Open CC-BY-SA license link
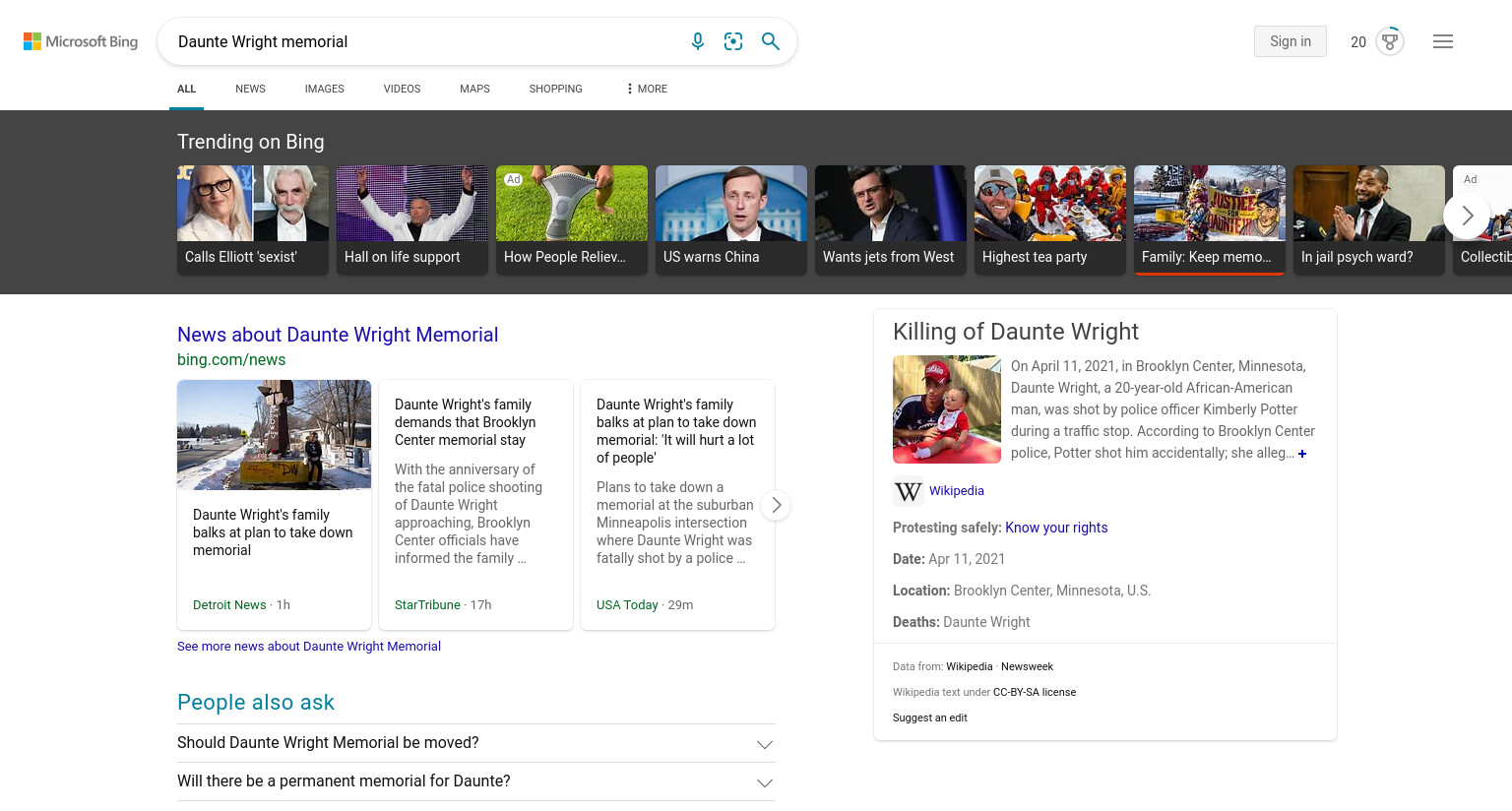The height and width of the screenshot is (811, 1512). (1035, 693)
